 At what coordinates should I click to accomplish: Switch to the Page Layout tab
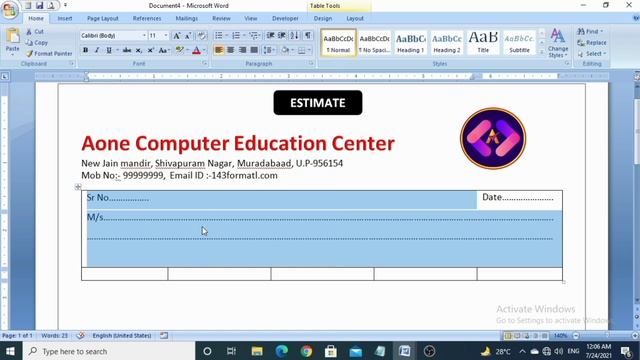(102, 18)
